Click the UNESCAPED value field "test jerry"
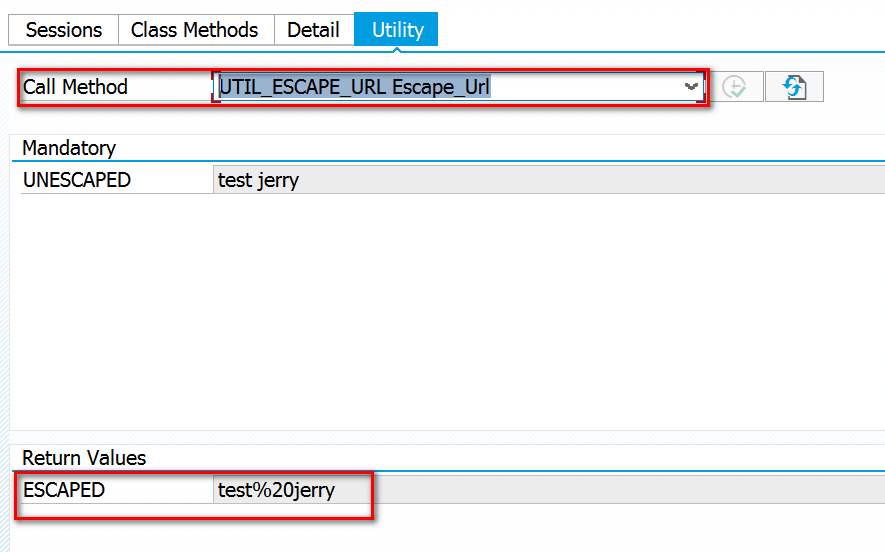This screenshot has height=552, width=885. pyautogui.click(x=258, y=180)
